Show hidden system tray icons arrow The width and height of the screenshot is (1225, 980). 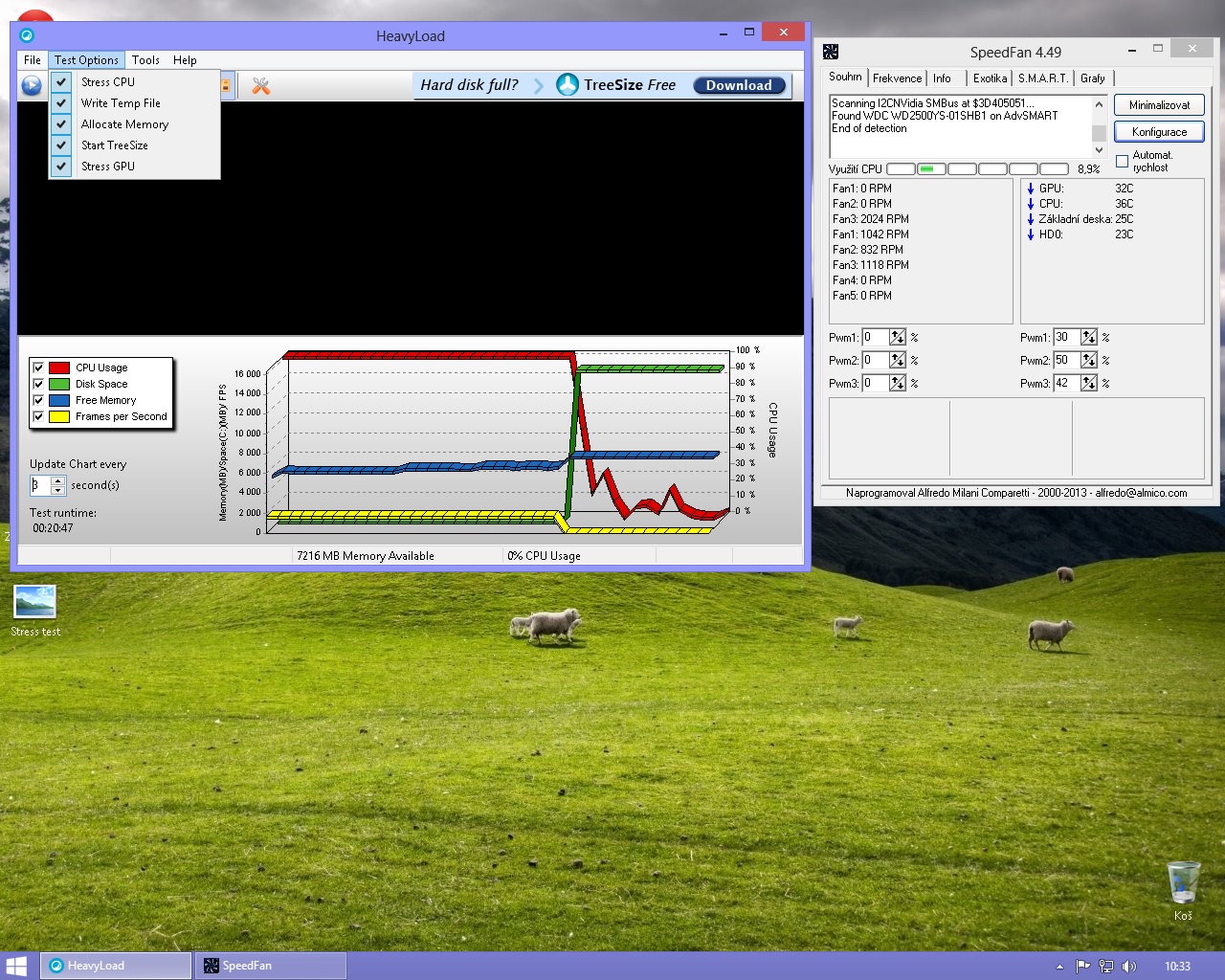click(1059, 966)
